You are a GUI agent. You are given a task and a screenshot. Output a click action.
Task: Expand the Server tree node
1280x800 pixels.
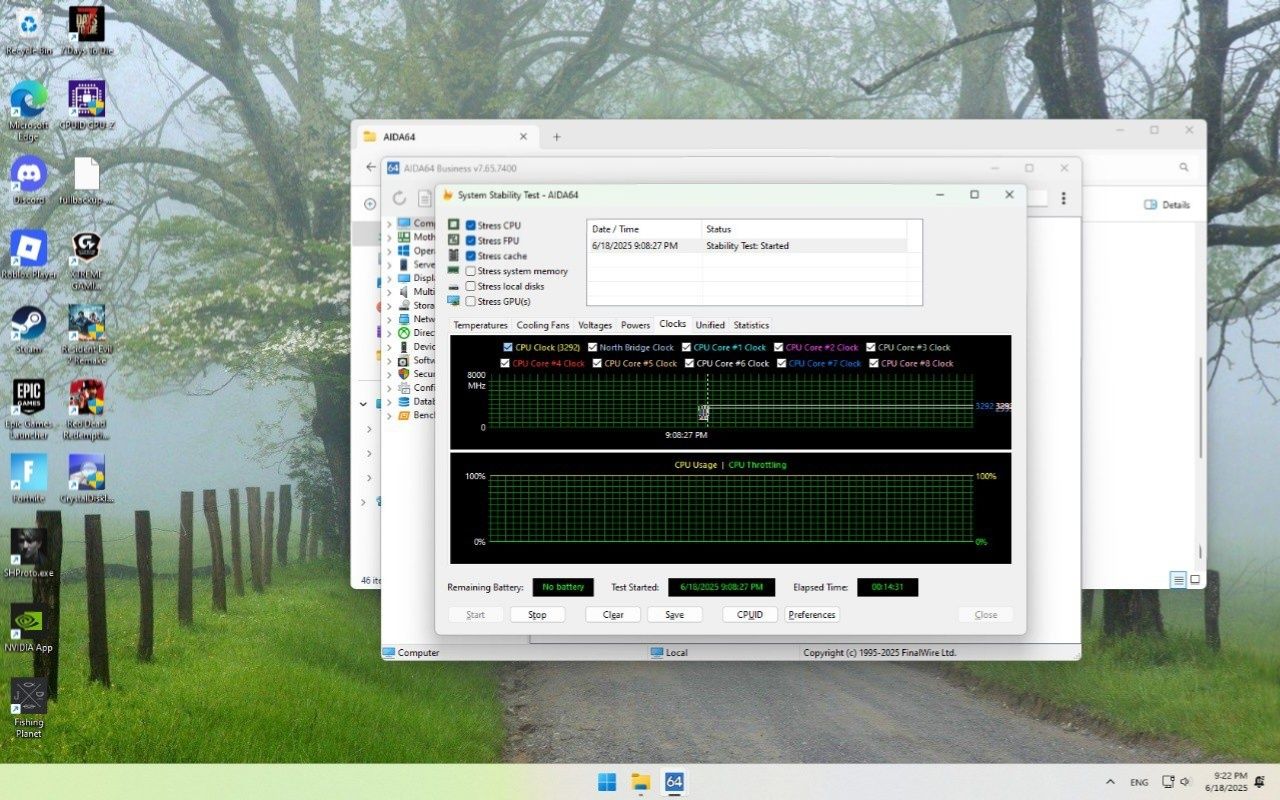tap(389, 265)
